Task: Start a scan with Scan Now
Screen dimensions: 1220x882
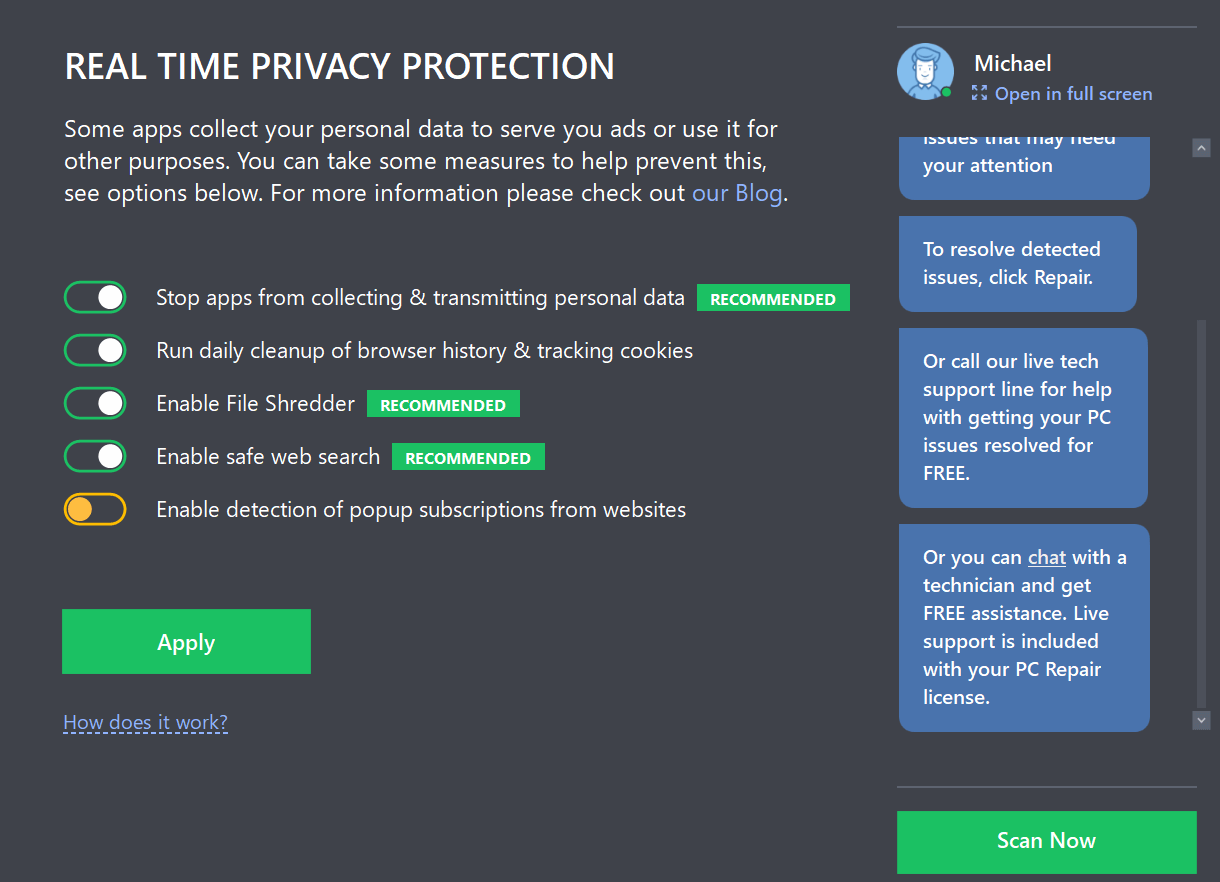Action: click(1046, 842)
